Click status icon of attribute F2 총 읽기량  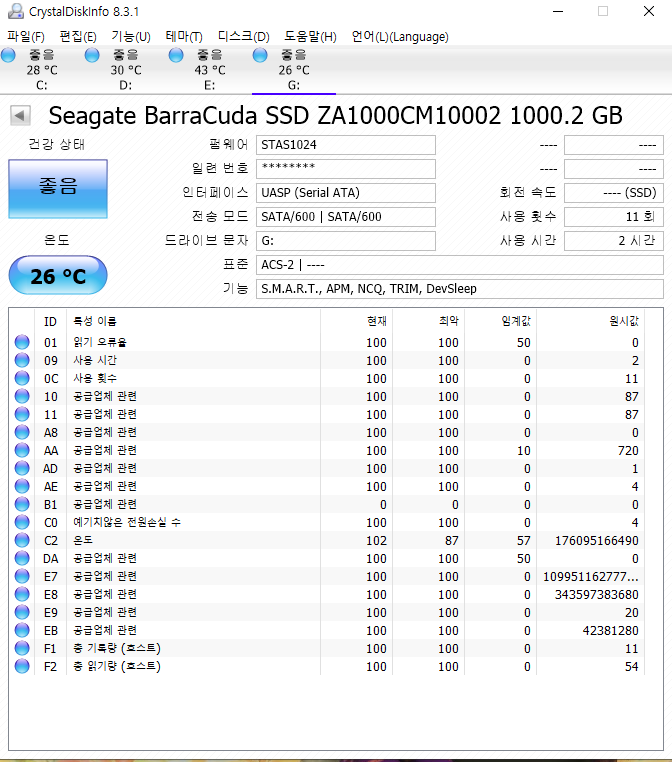(22, 666)
